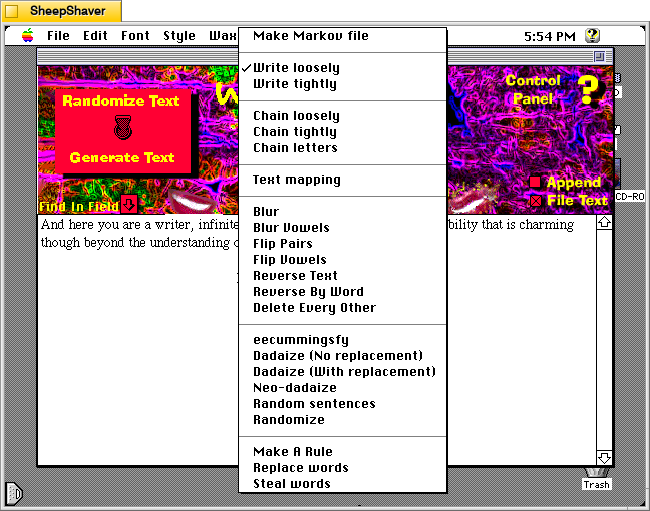650x511 pixels.
Task: Open the Help balloon menu icon
Action: pos(592,36)
